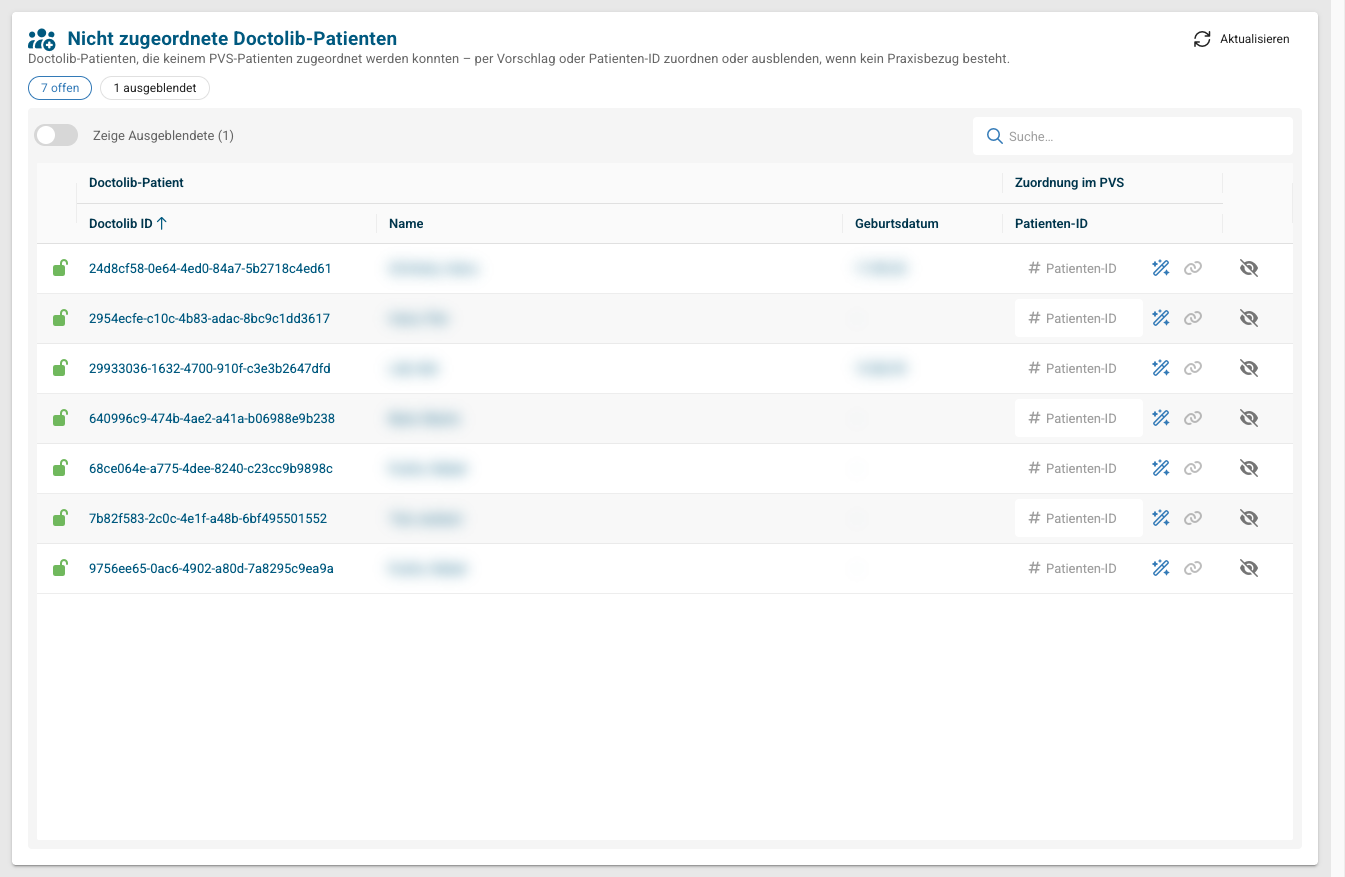Click Patienten-ID input in 29933036 row
The image size is (1345, 877).
click(x=1078, y=368)
